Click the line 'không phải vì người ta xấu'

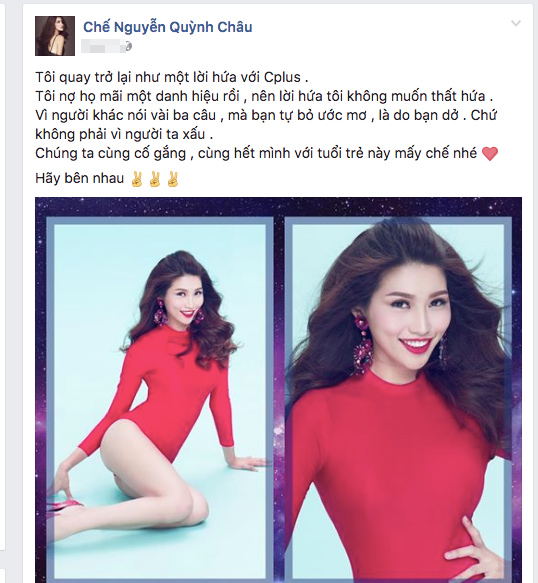click(x=124, y=134)
